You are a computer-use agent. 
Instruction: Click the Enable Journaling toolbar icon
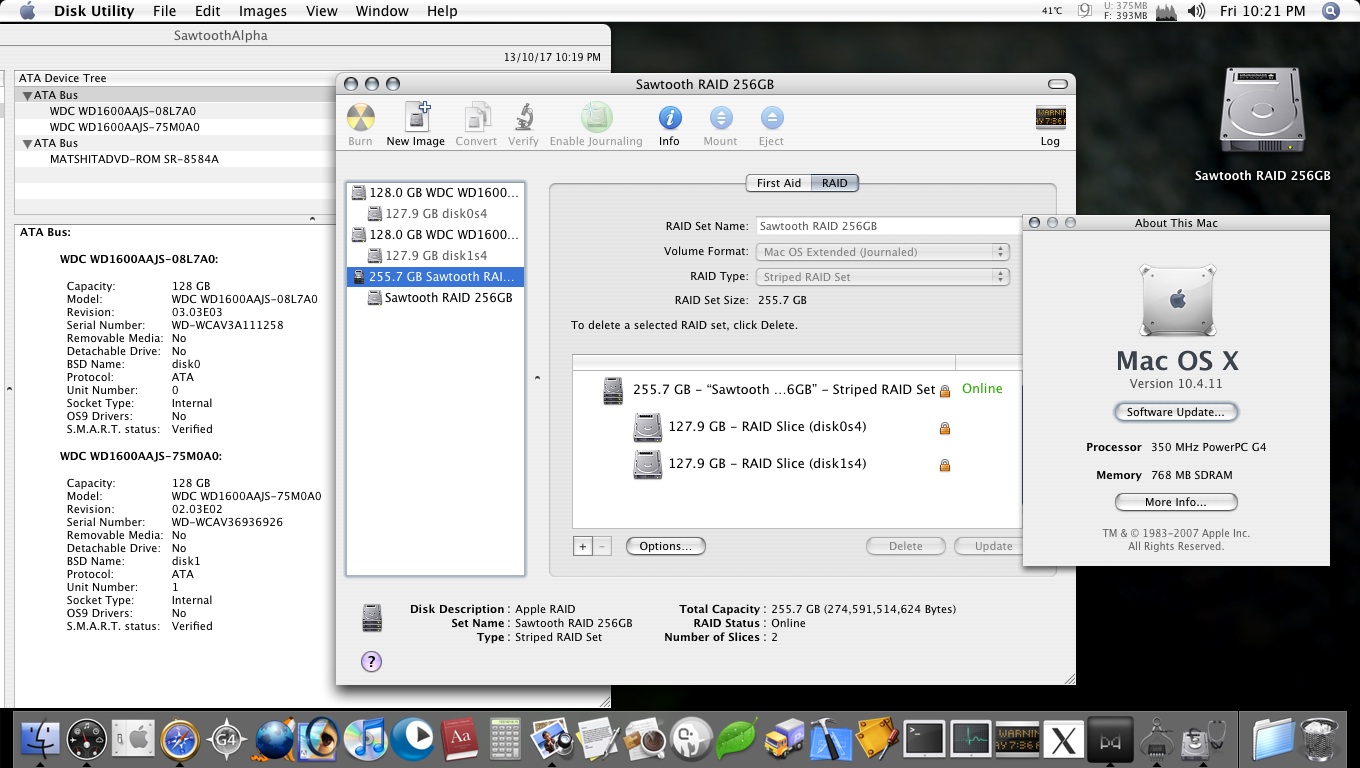click(x=596, y=118)
